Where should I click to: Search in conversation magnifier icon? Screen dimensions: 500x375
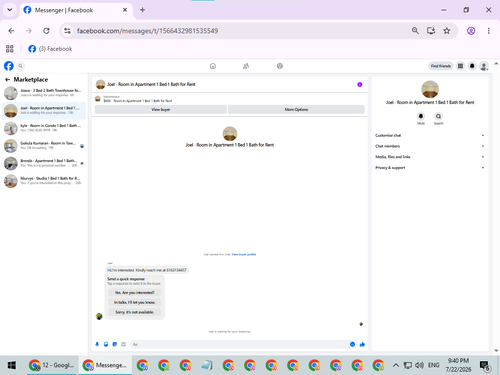(438, 116)
